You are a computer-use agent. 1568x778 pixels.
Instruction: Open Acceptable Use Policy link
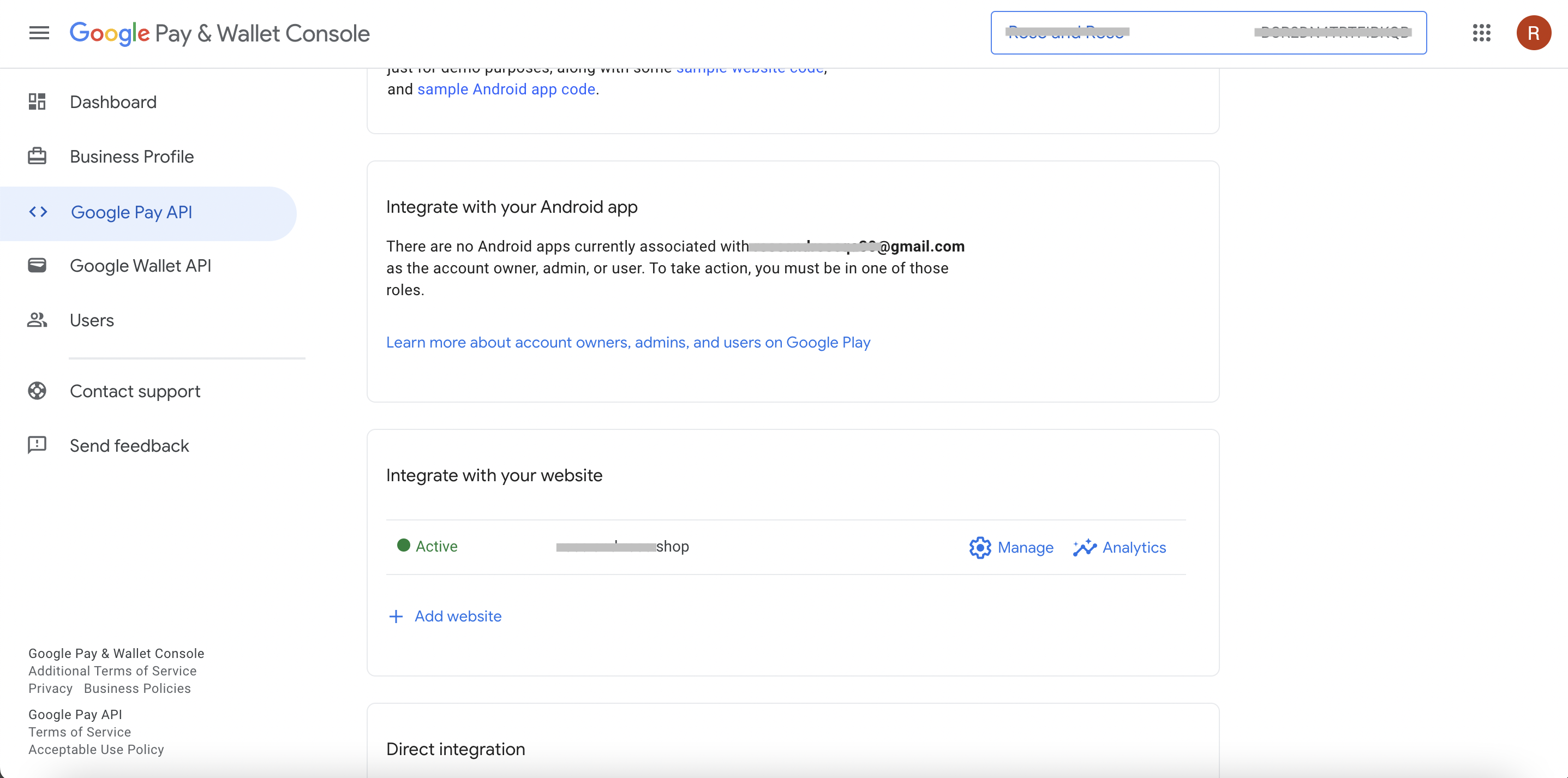96,750
